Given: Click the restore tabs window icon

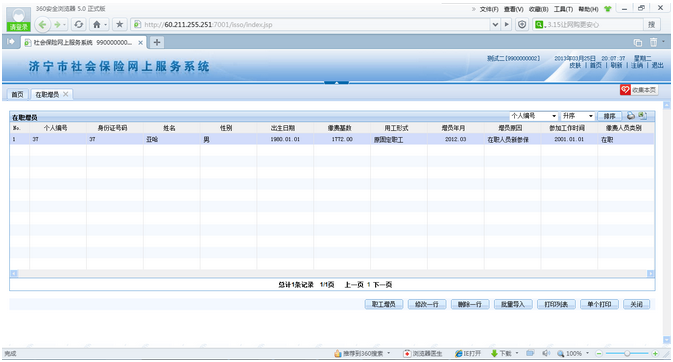Looking at the screenshot, I should [638, 42].
